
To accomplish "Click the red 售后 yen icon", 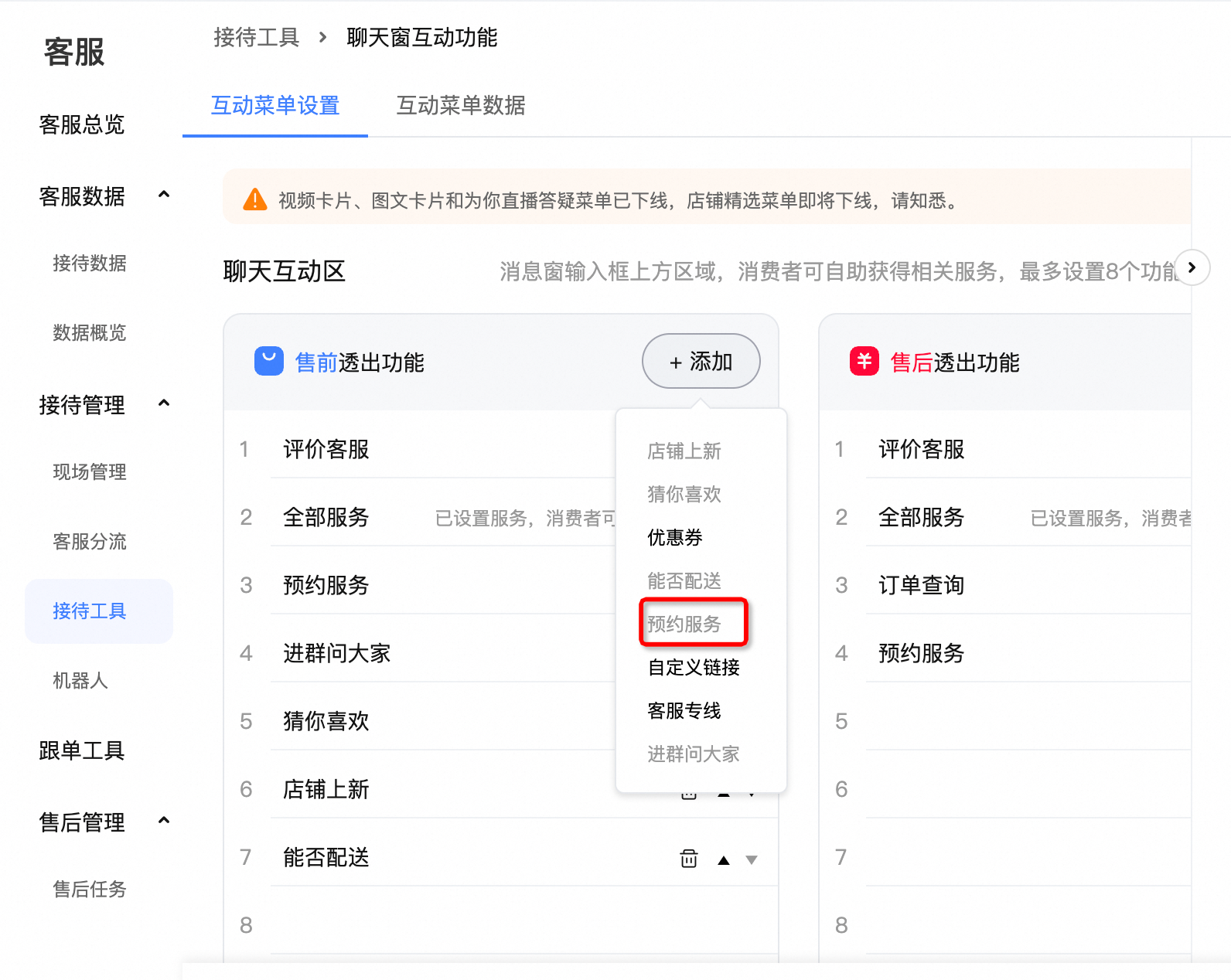I will pyautogui.click(x=864, y=361).
